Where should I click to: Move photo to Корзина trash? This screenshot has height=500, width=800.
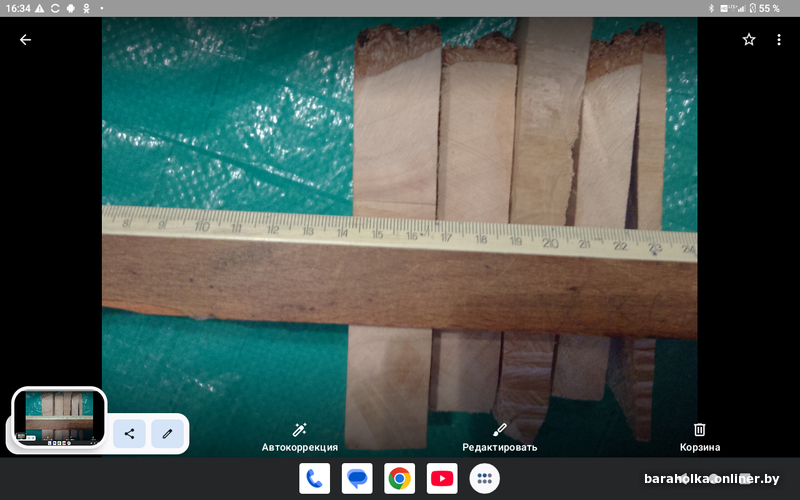[699, 437]
